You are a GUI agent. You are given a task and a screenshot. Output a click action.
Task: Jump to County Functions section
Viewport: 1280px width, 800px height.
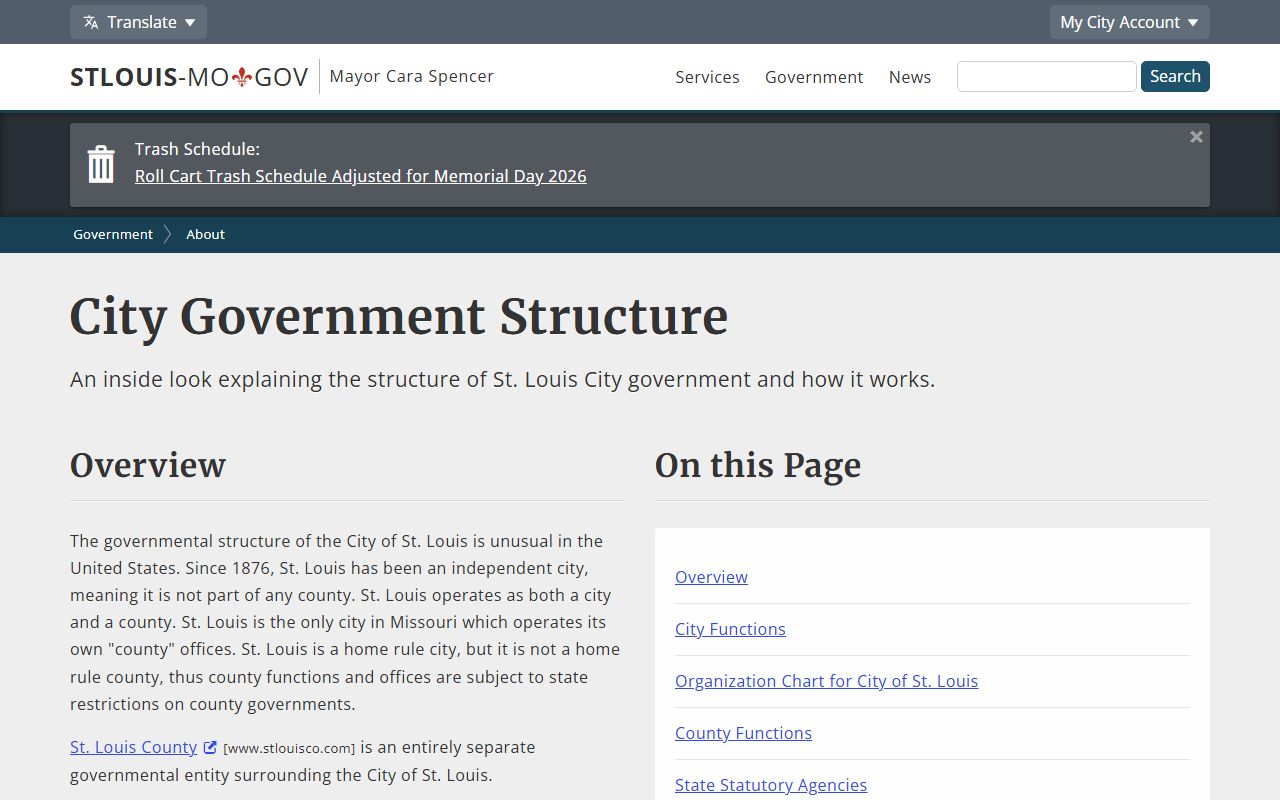[743, 733]
